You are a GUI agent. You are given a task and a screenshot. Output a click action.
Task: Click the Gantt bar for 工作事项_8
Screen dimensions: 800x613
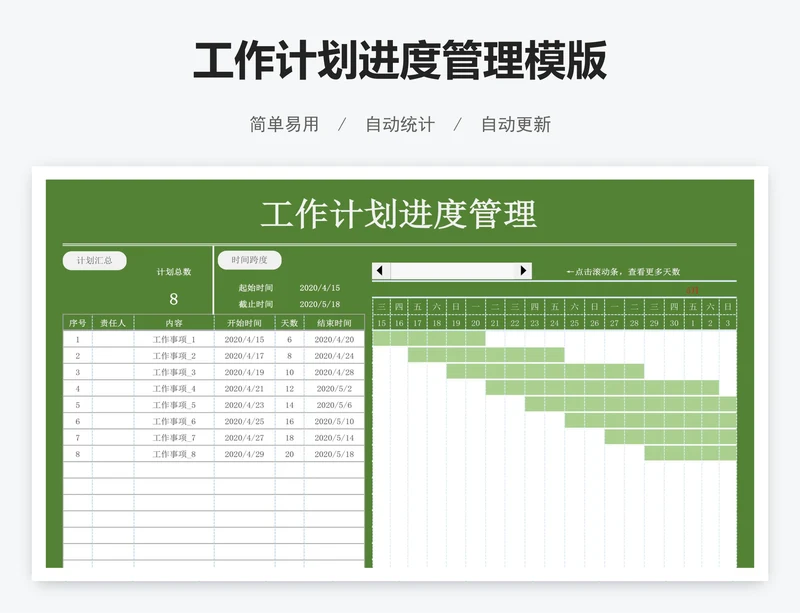click(690, 453)
